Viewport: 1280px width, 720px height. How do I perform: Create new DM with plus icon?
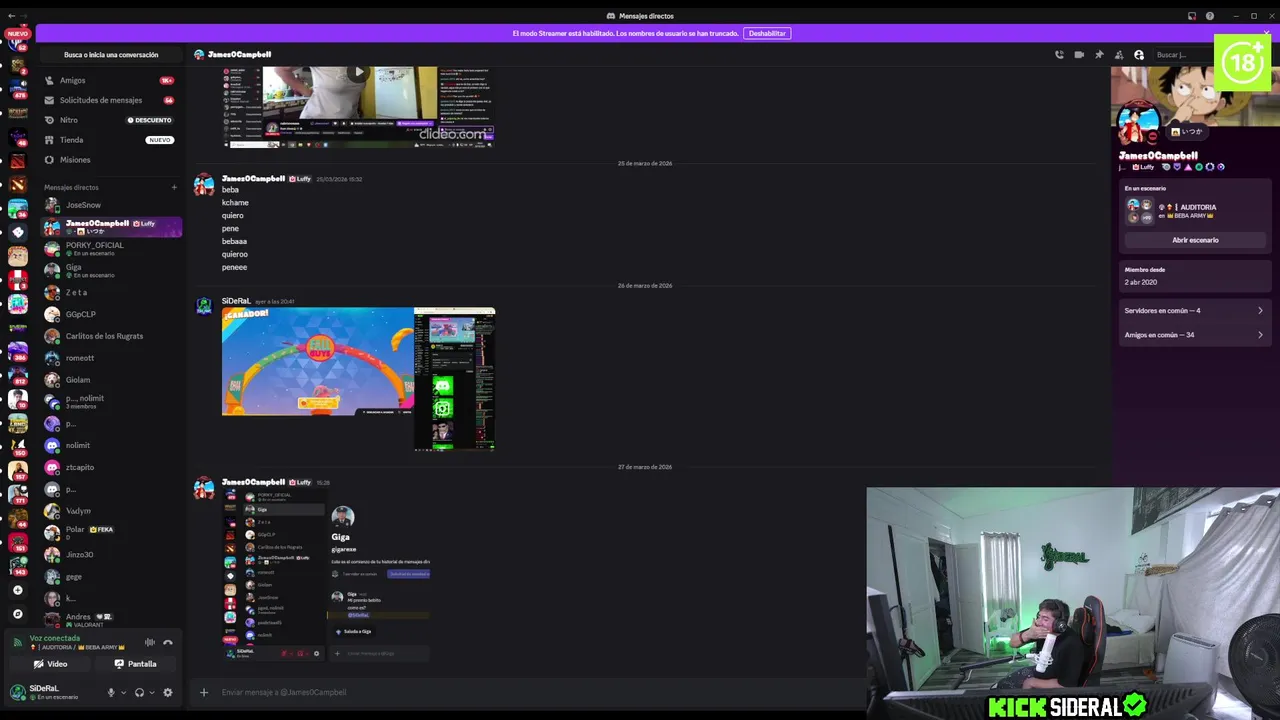pyautogui.click(x=174, y=187)
